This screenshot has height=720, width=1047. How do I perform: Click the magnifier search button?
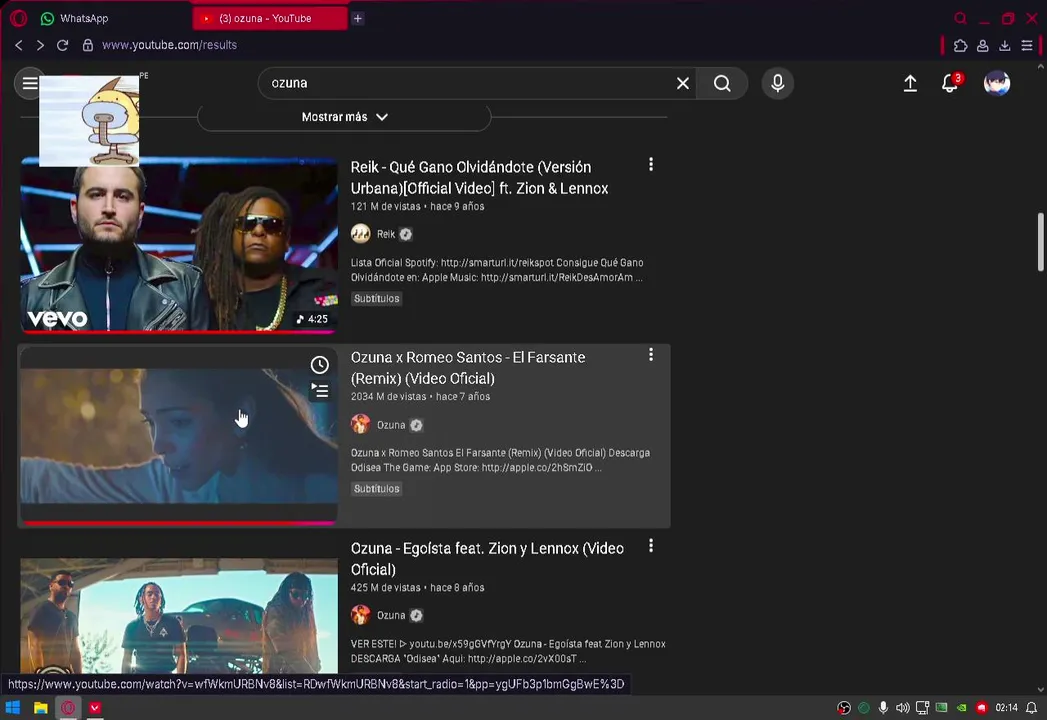tap(722, 83)
